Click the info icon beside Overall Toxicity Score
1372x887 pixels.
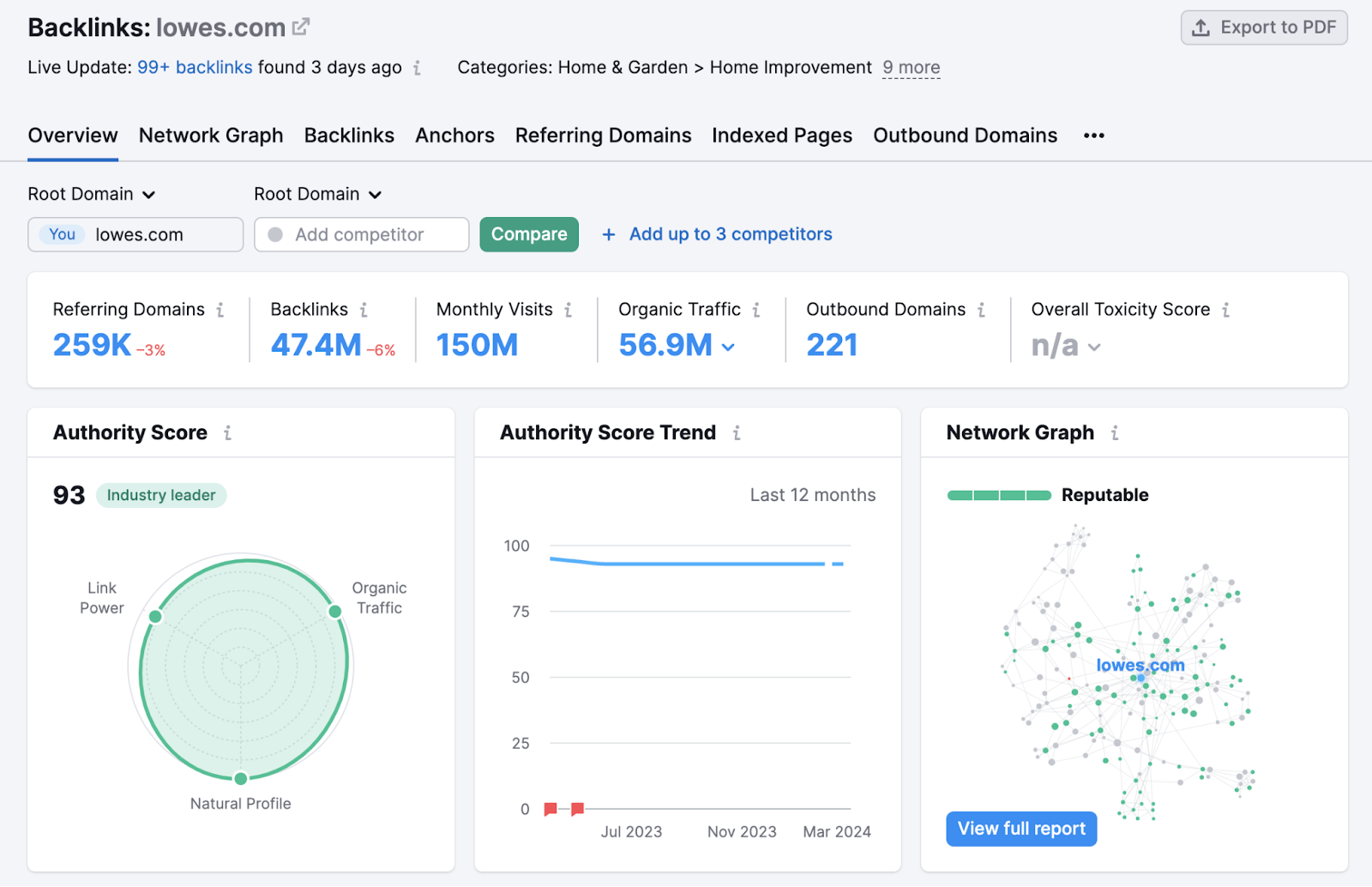pos(1227,310)
